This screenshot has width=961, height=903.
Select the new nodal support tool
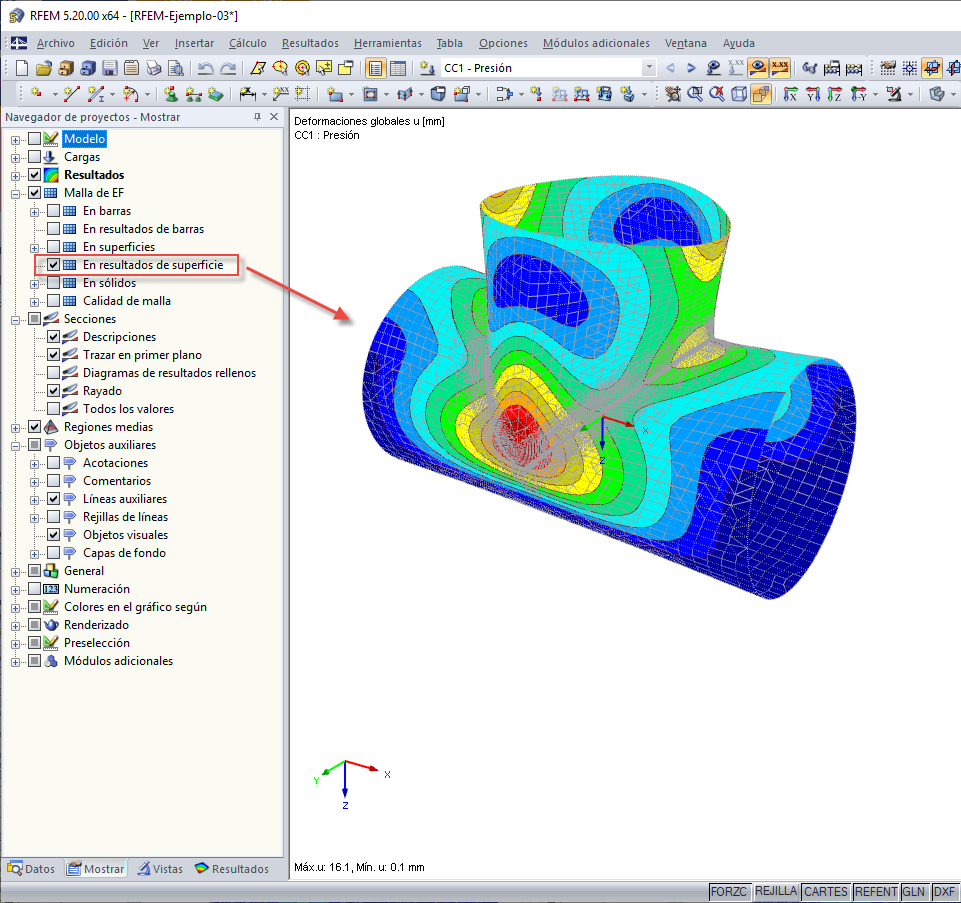click(x=171, y=94)
